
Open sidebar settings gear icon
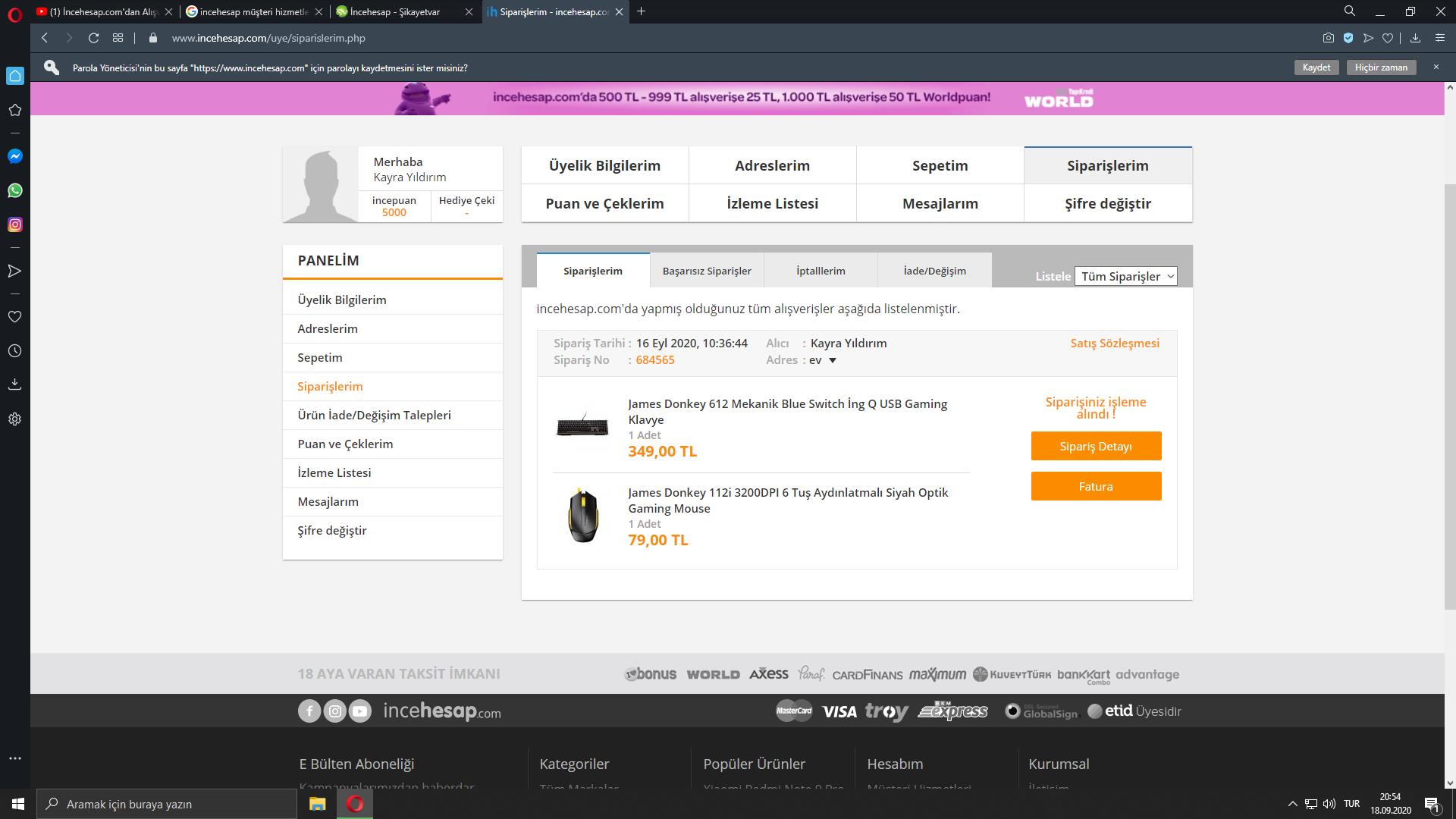coord(14,419)
